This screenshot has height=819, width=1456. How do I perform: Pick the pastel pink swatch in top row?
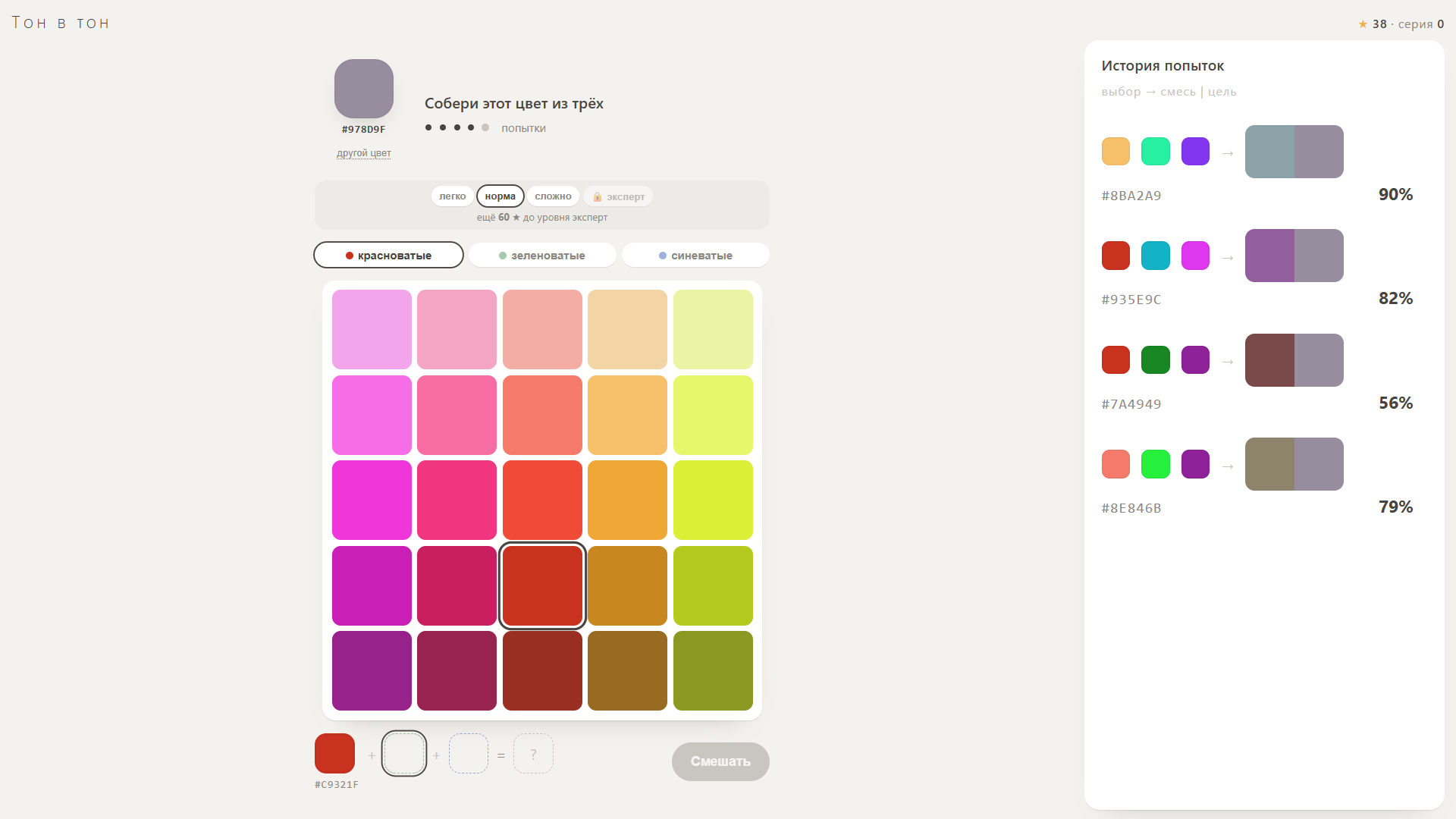coord(457,330)
